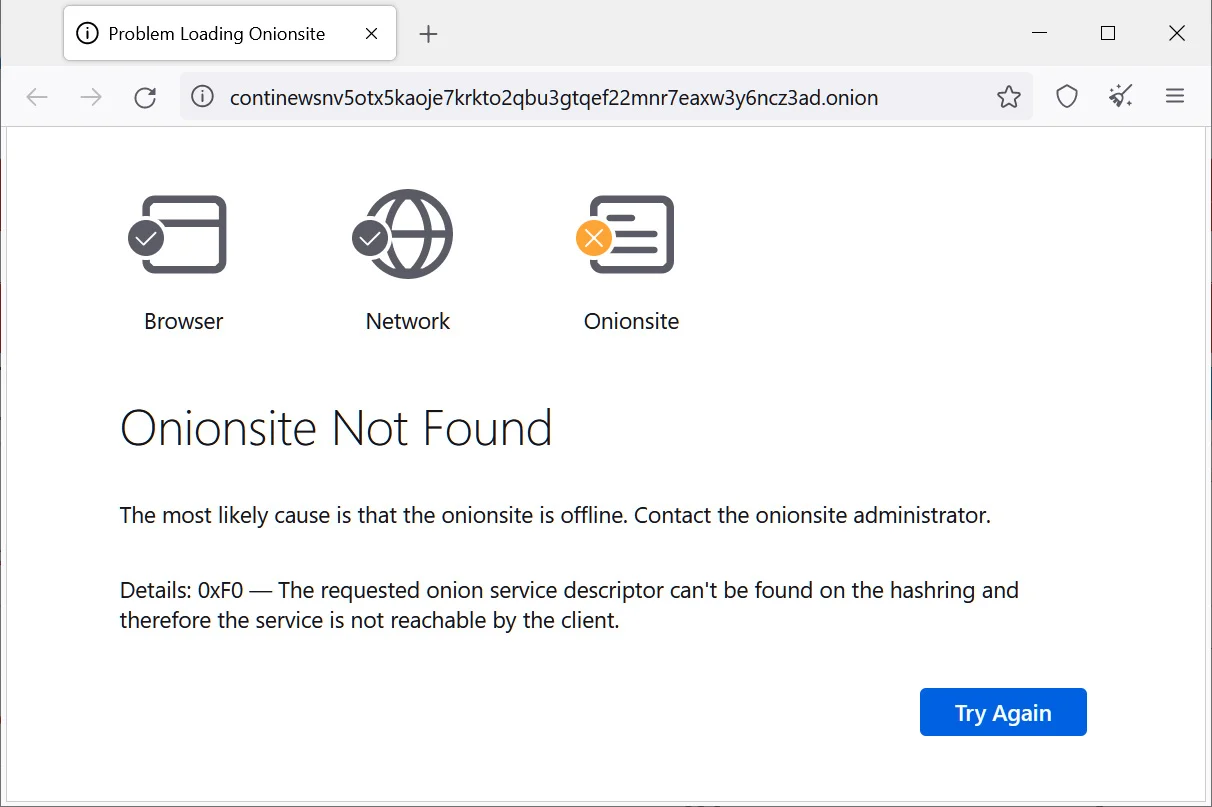This screenshot has height=807, width=1212.
Task: Click the Browser status icon
Action: 178,234
